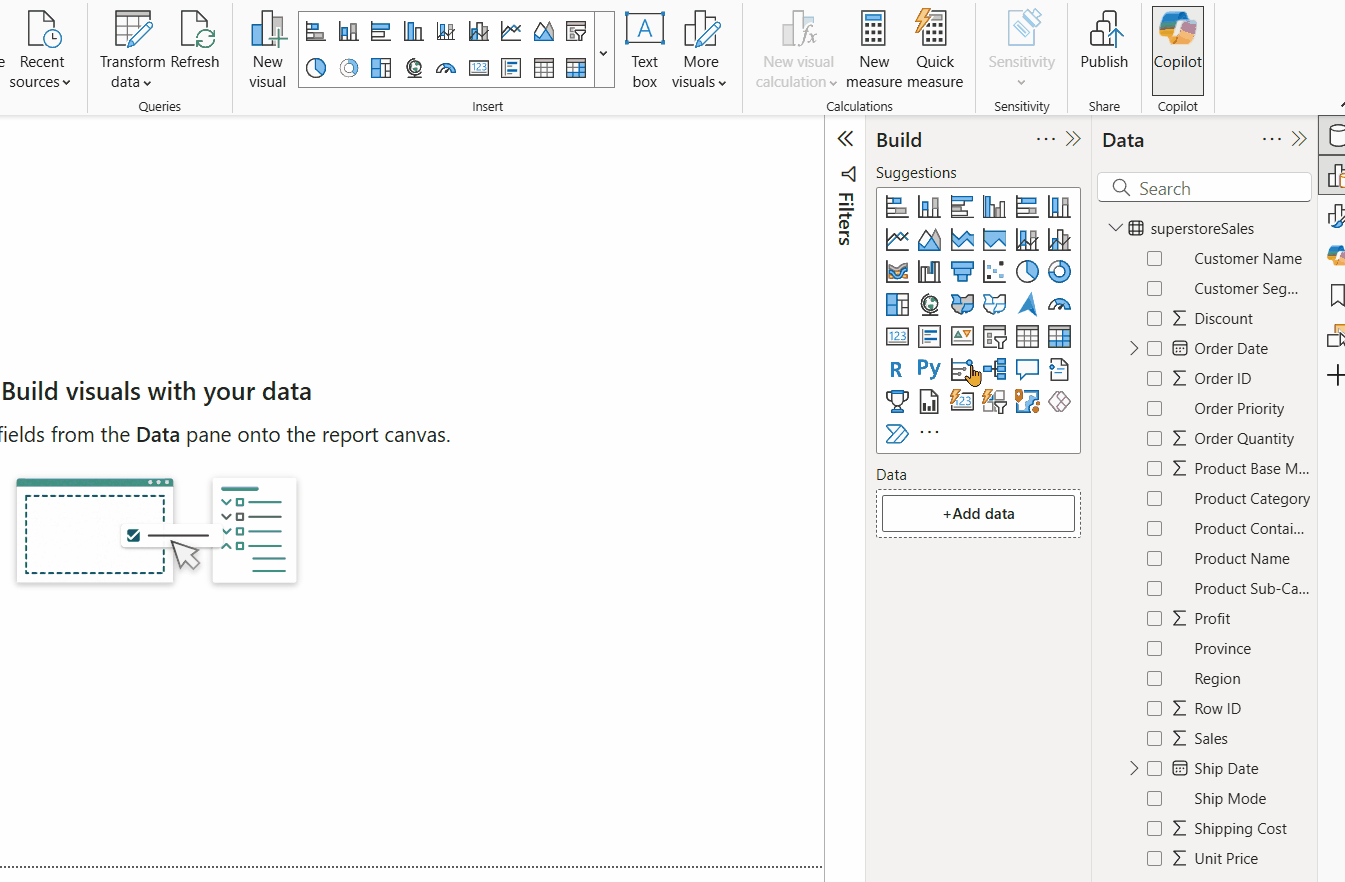Expand the Order Date field hierarchy
Viewport: 1345px width, 882px height.
click(1133, 348)
